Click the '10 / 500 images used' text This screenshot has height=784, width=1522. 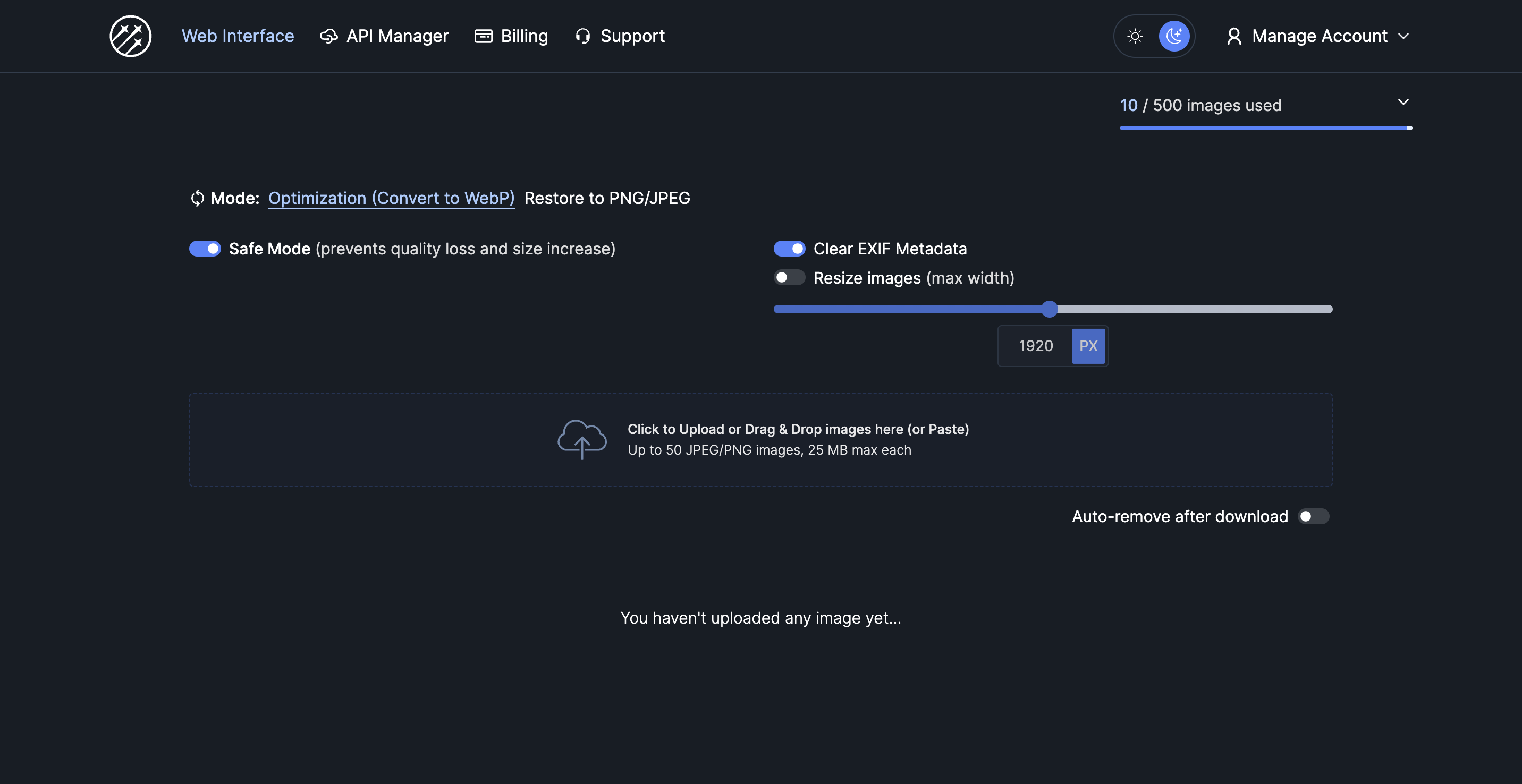coord(1200,105)
